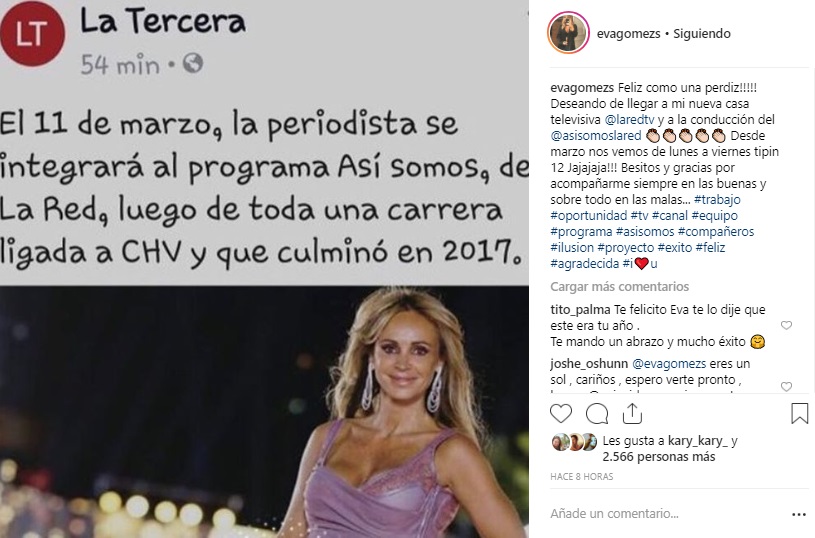Image resolution: width=815 pixels, height=538 pixels.
Task: Like the post with the heart icon
Action: [561, 414]
